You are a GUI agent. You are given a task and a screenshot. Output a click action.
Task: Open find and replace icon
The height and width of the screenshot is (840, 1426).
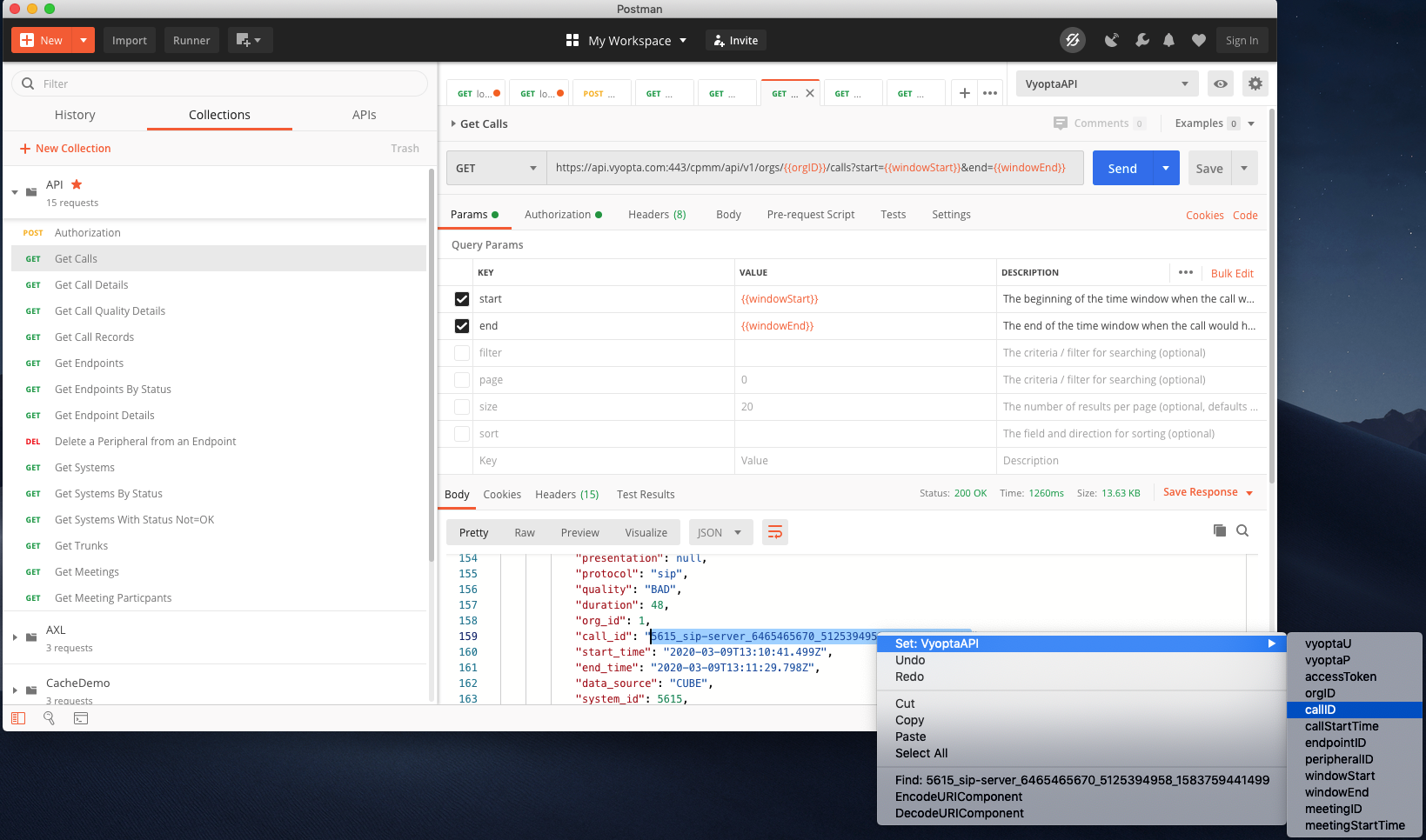click(x=49, y=718)
